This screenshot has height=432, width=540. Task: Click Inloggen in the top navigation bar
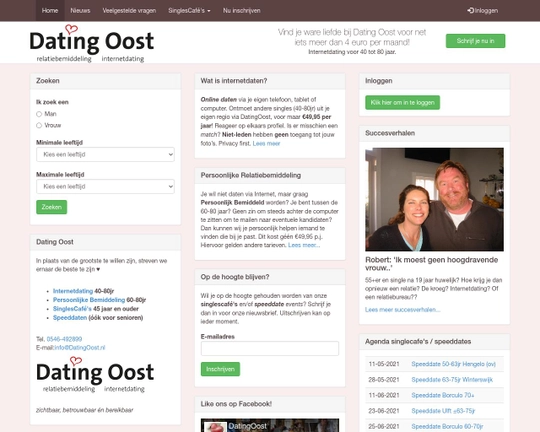click(x=482, y=11)
